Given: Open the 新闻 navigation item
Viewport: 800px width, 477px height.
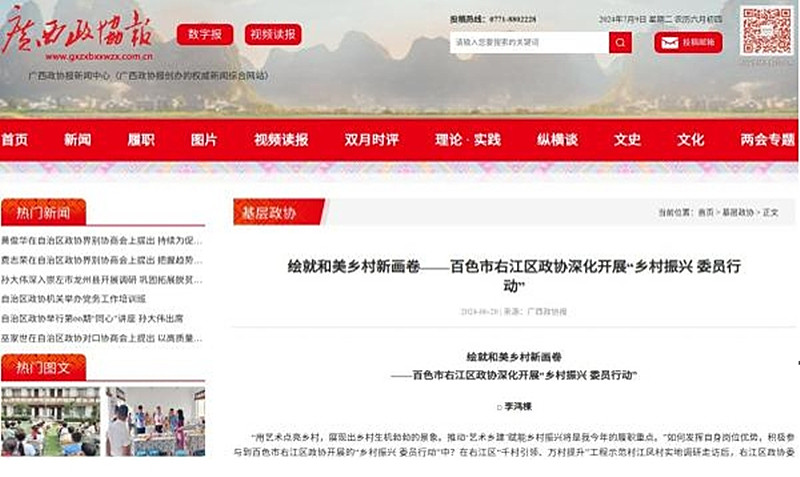Looking at the screenshot, I should pyautogui.click(x=78, y=139).
